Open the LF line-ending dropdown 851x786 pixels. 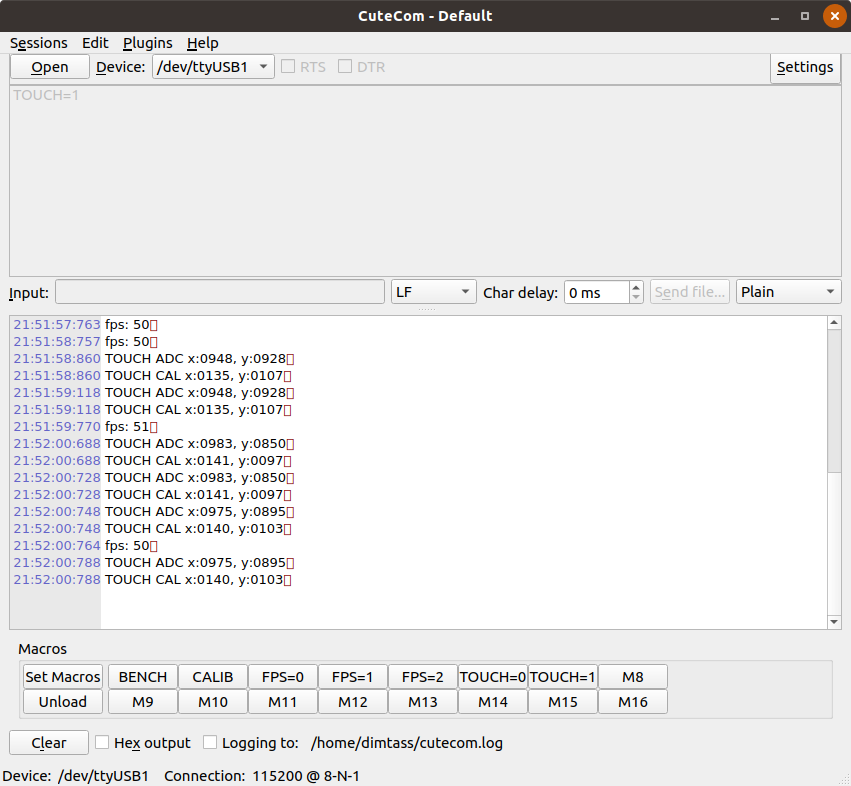point(433,292)
